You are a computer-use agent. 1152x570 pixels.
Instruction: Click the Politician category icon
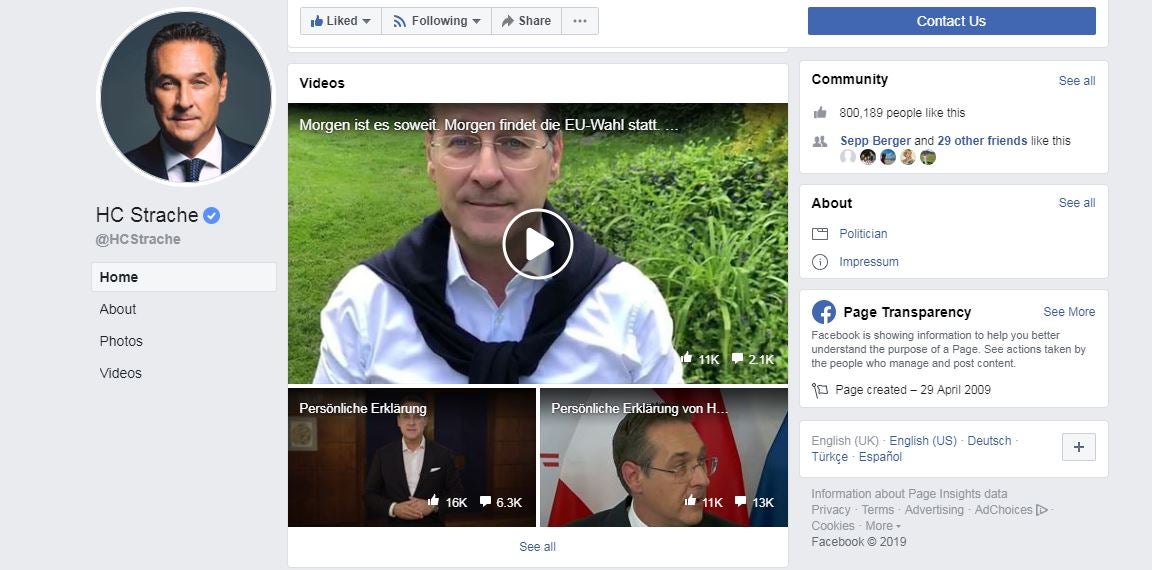[820, 234]
